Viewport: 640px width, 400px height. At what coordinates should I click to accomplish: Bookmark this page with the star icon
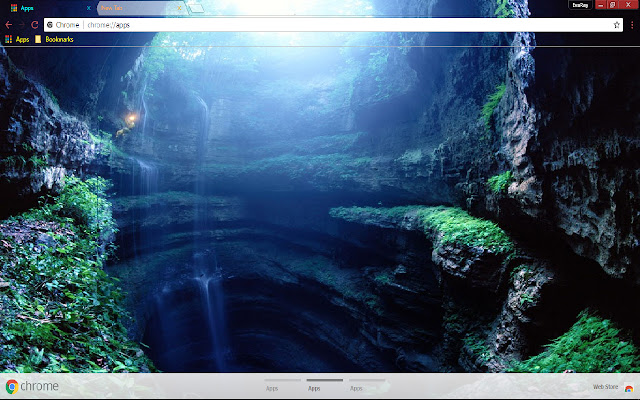(616, 25)
